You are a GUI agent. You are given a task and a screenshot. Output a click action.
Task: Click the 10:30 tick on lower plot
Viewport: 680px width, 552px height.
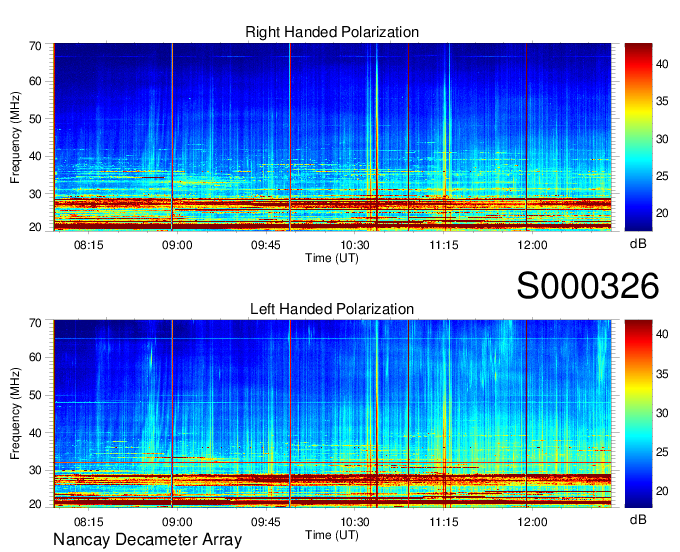[x=355, y=522]
